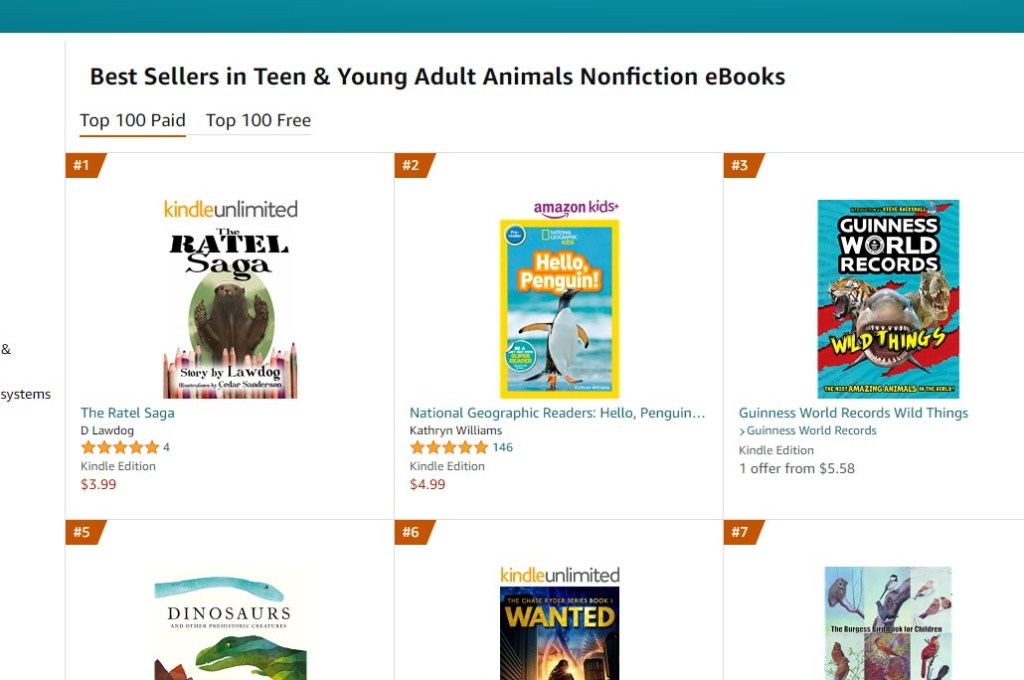1024x680 pixels.
Task: Open Guinness World Records Wild Things cover
Action: (x=888, y=298)
